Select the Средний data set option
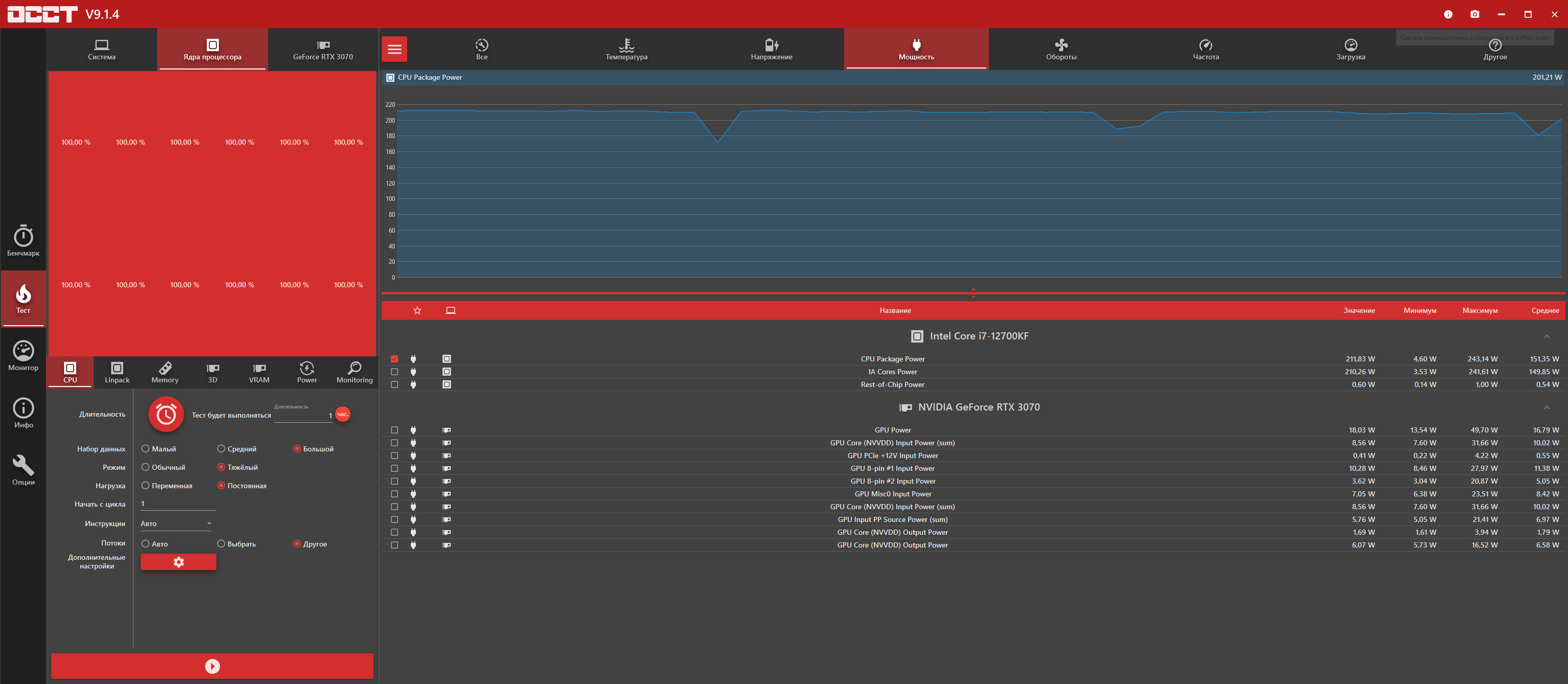The image size is (1568, 684). (x=221, y=449)
